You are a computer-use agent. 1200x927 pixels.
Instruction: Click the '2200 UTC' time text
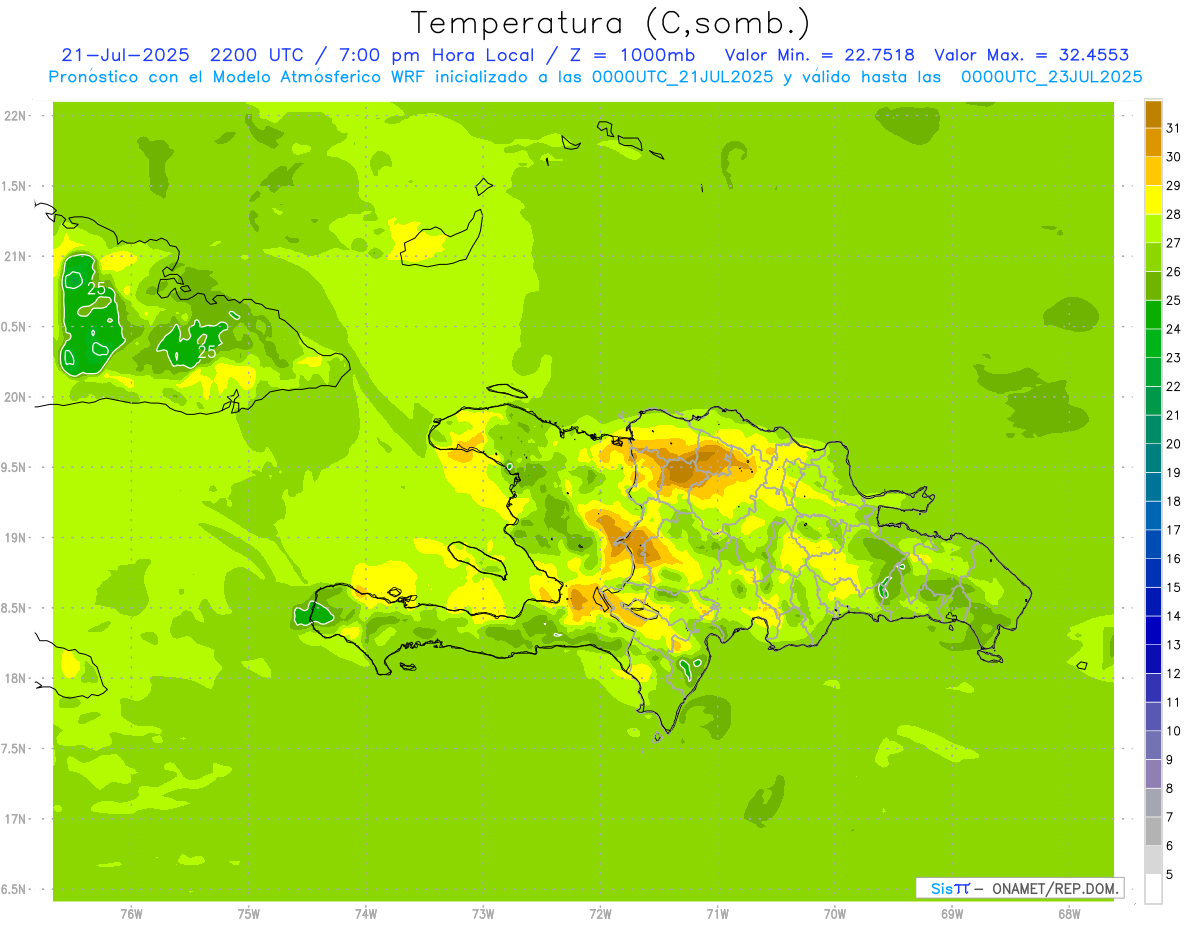[x=259, y=55]
